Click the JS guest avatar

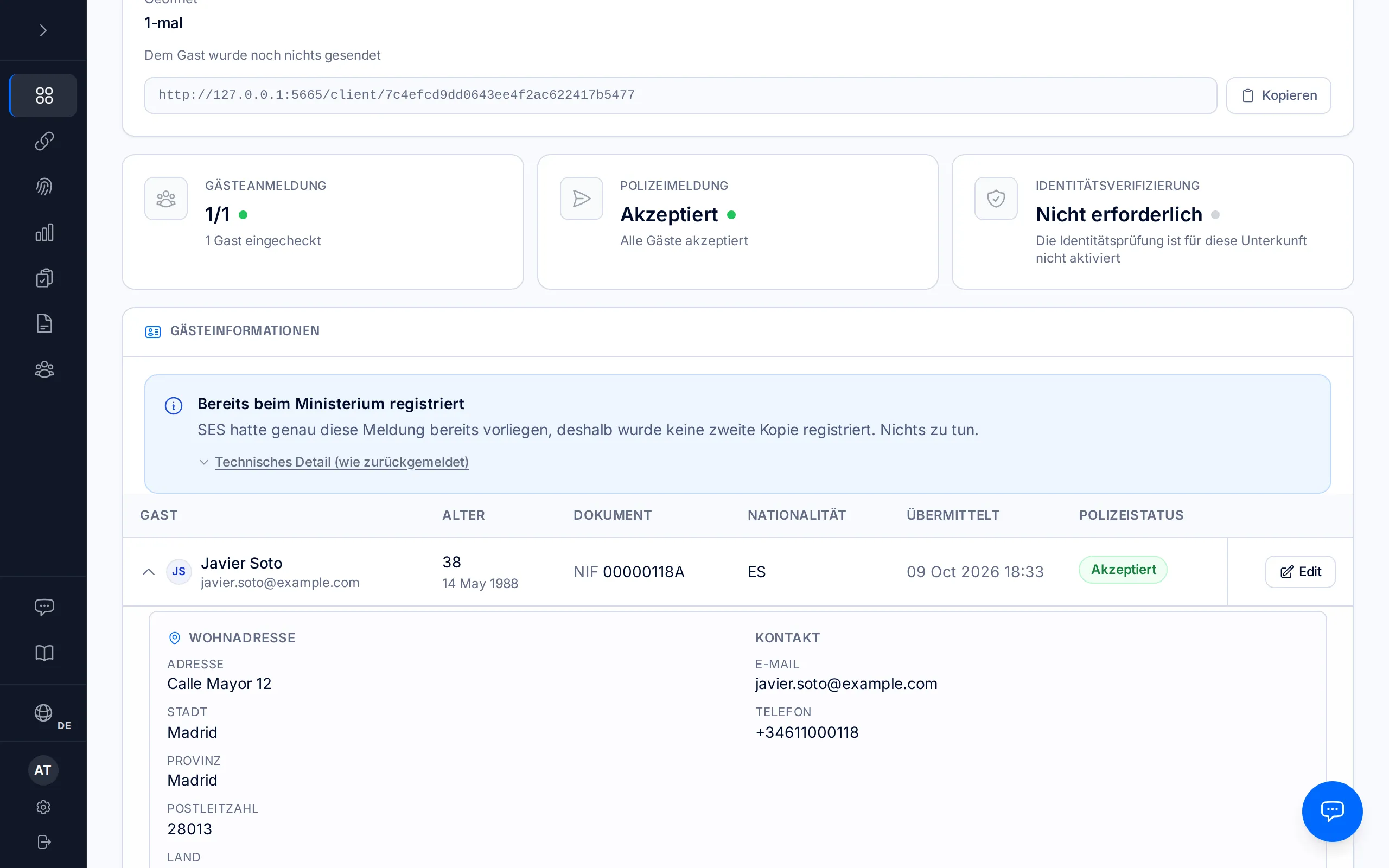click(x=179, y=572)
